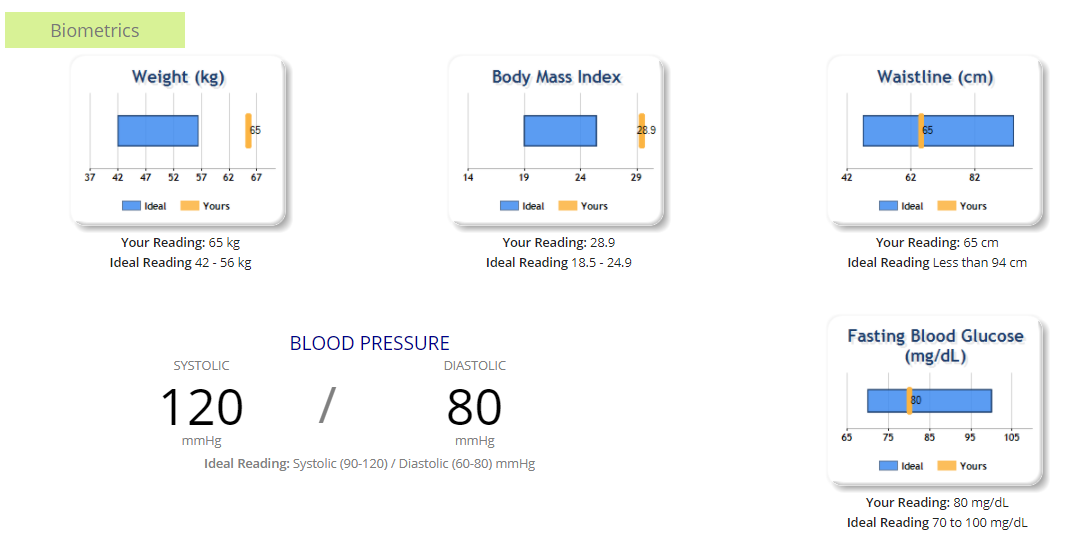This screenshot has width=1080, height=553.
Task: Click the diastolic 80 value
Action: click(474, 407)
